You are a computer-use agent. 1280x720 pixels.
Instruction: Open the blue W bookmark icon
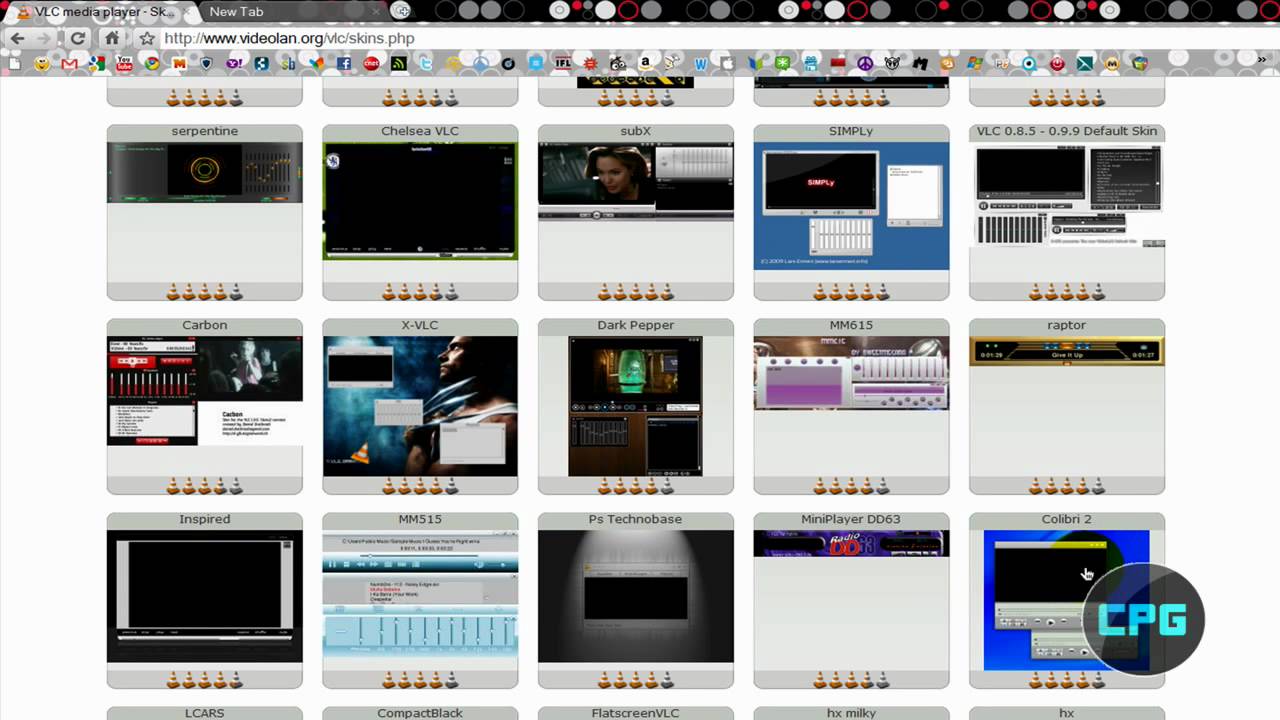click(x=700, y=63)
